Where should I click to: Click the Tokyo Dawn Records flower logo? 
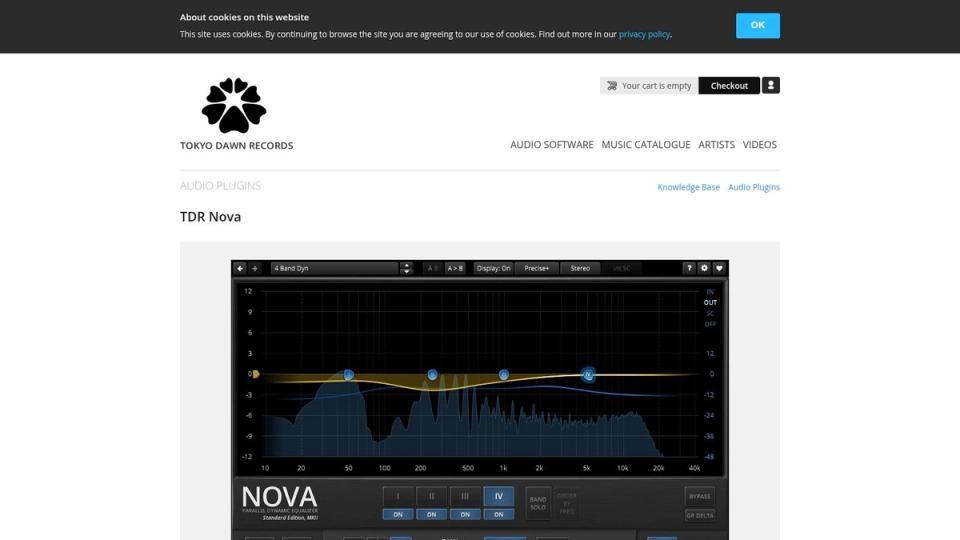point(234,105)
